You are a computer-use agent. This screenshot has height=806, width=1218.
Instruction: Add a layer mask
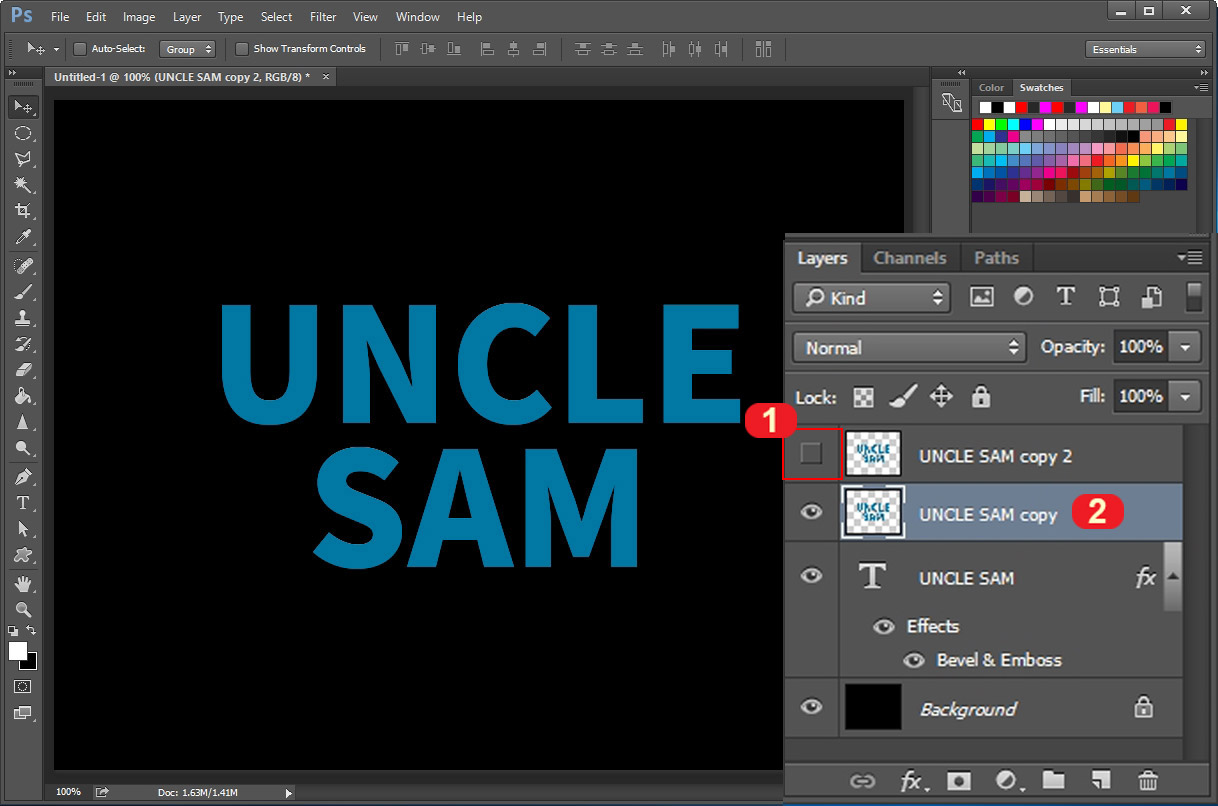point(959,781)
